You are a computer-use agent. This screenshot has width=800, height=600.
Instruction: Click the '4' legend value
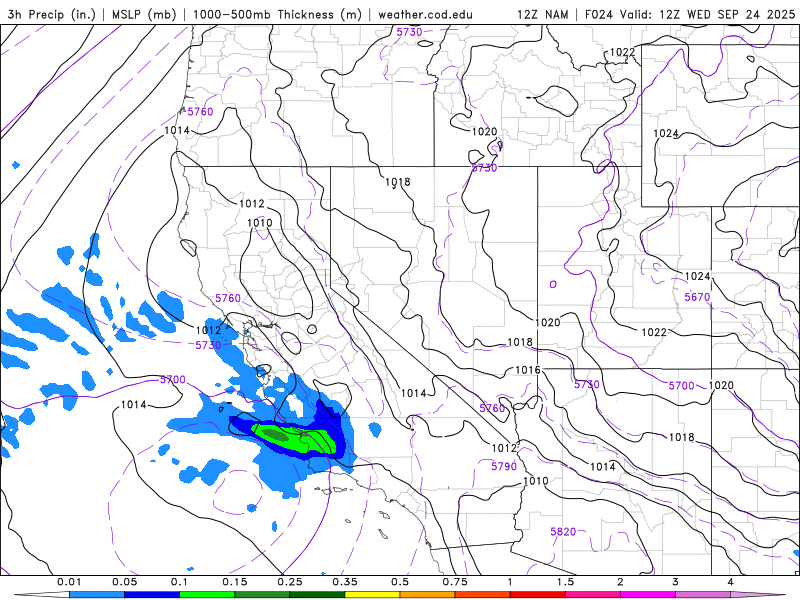pos(731,582)
